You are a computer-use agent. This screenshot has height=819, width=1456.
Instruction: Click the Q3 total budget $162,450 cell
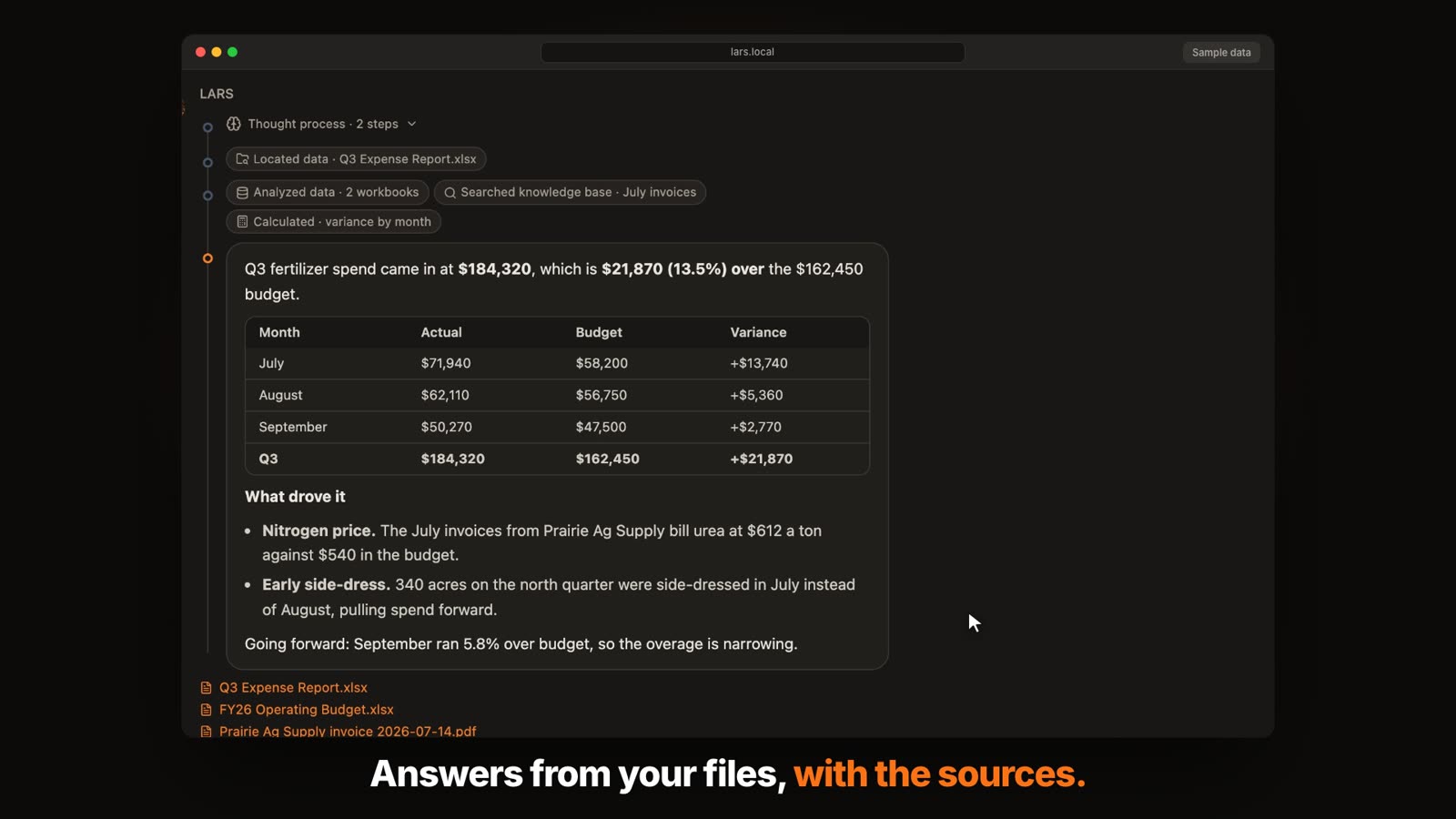click(607, 459)
